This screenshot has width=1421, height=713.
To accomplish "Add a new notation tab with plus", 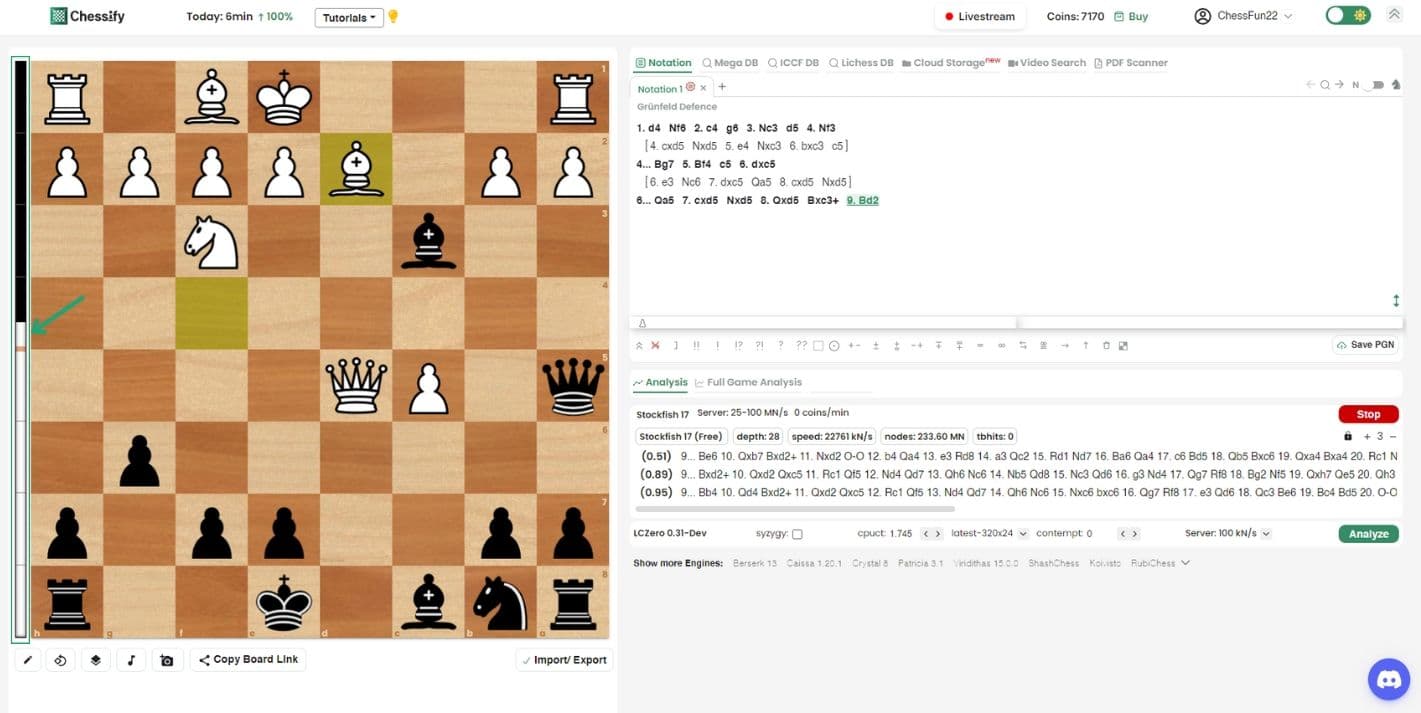I will pos(722,87).
